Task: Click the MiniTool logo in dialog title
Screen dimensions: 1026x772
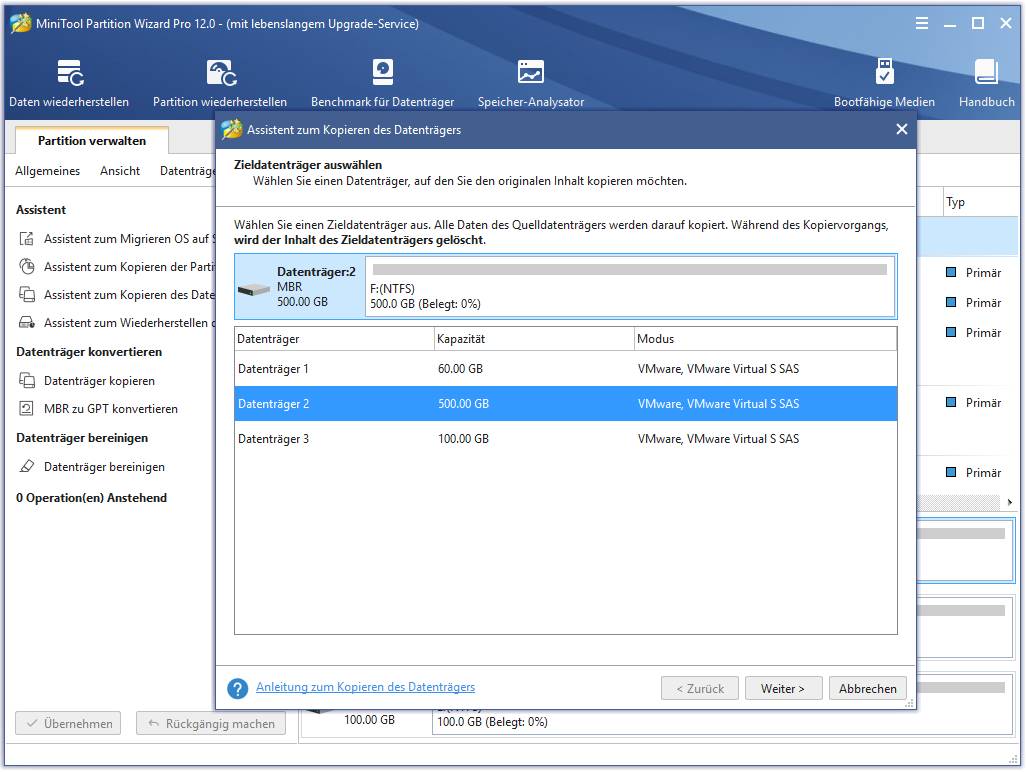Action: 231,130
